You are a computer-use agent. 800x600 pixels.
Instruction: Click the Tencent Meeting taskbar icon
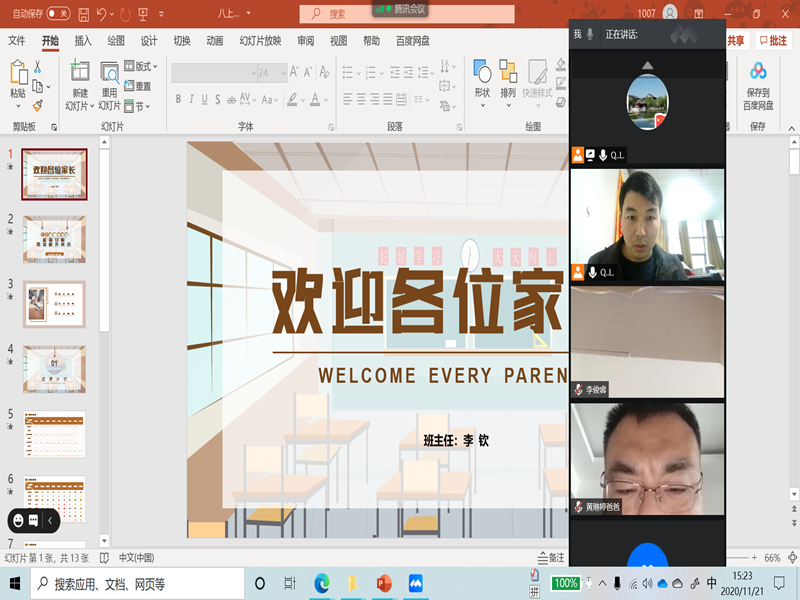pos(415,583)
